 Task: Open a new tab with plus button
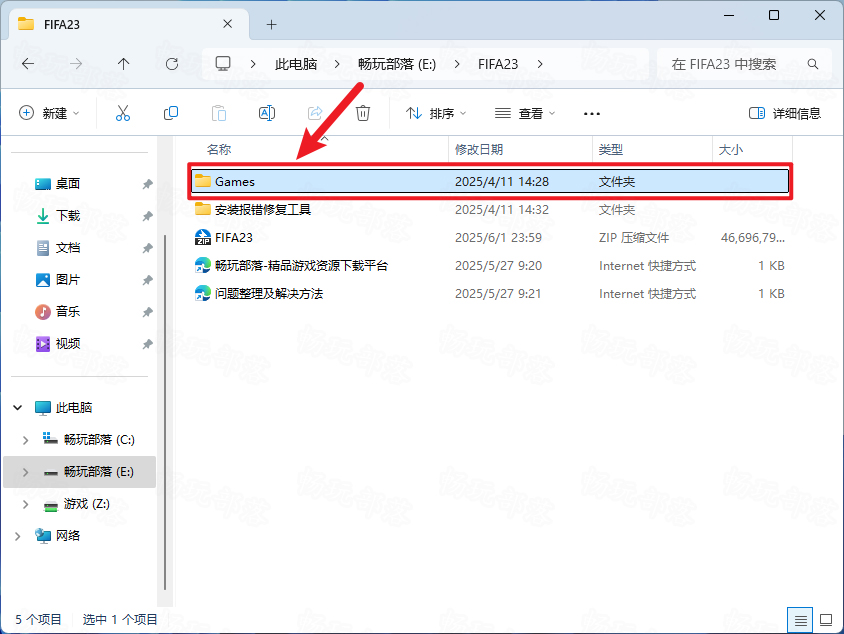pos(272,24)
